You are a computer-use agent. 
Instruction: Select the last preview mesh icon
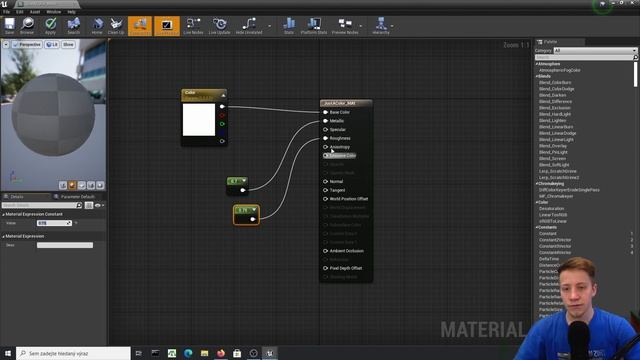coord(100,185)
